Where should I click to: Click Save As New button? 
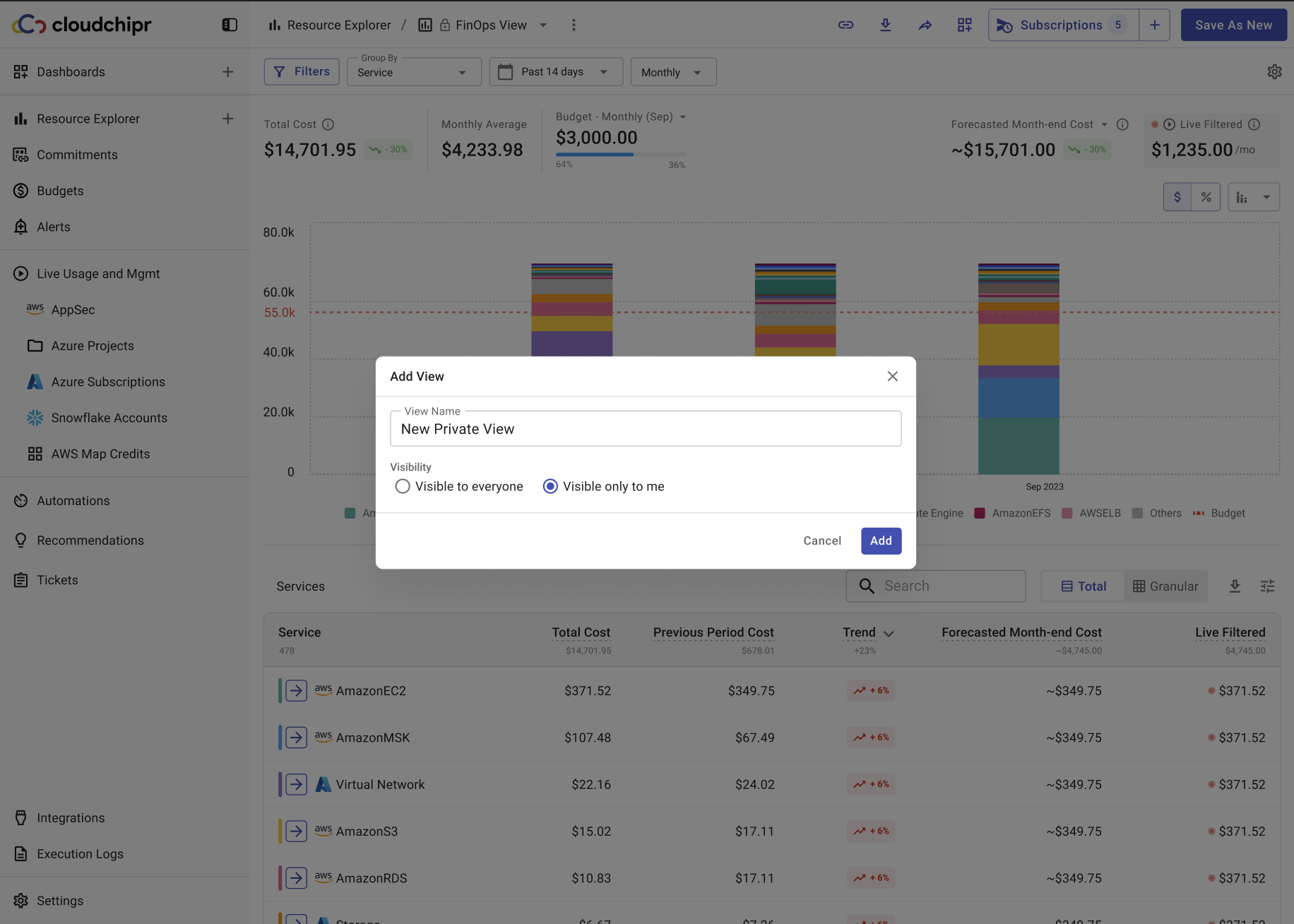1233,25
